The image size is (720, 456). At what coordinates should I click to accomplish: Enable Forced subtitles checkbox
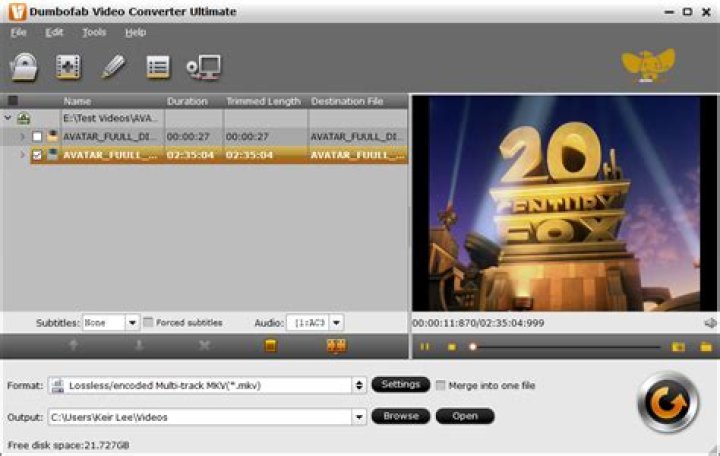(148, 323)
